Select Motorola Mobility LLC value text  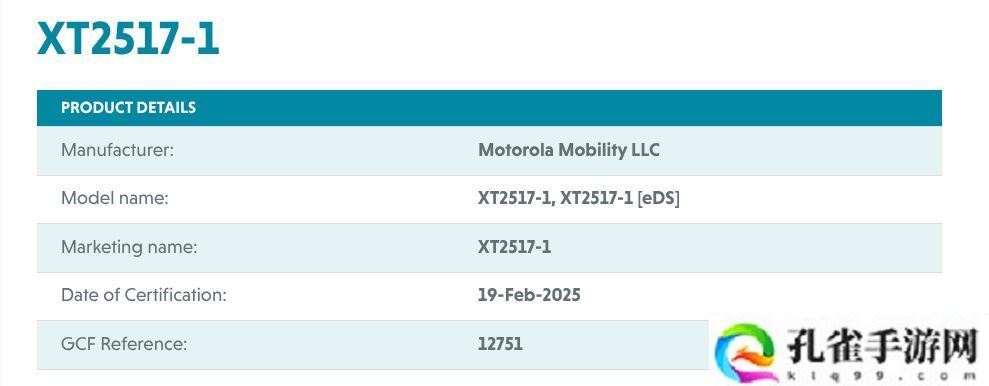click(568, 150)
